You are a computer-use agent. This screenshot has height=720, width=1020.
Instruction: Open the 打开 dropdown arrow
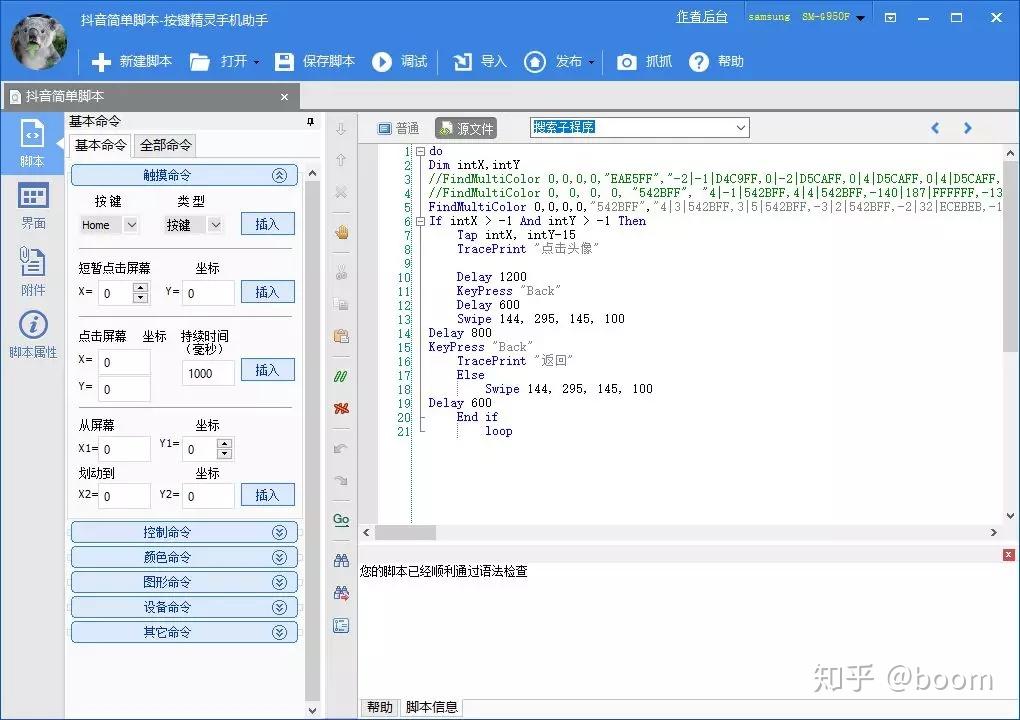click(x=256, y=62)
